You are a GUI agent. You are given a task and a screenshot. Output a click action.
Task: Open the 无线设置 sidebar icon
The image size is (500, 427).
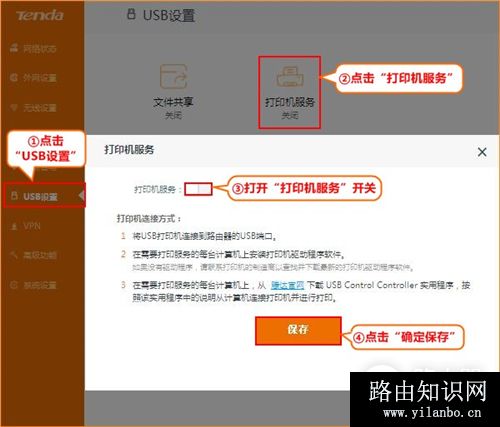[x=14, y=107]
